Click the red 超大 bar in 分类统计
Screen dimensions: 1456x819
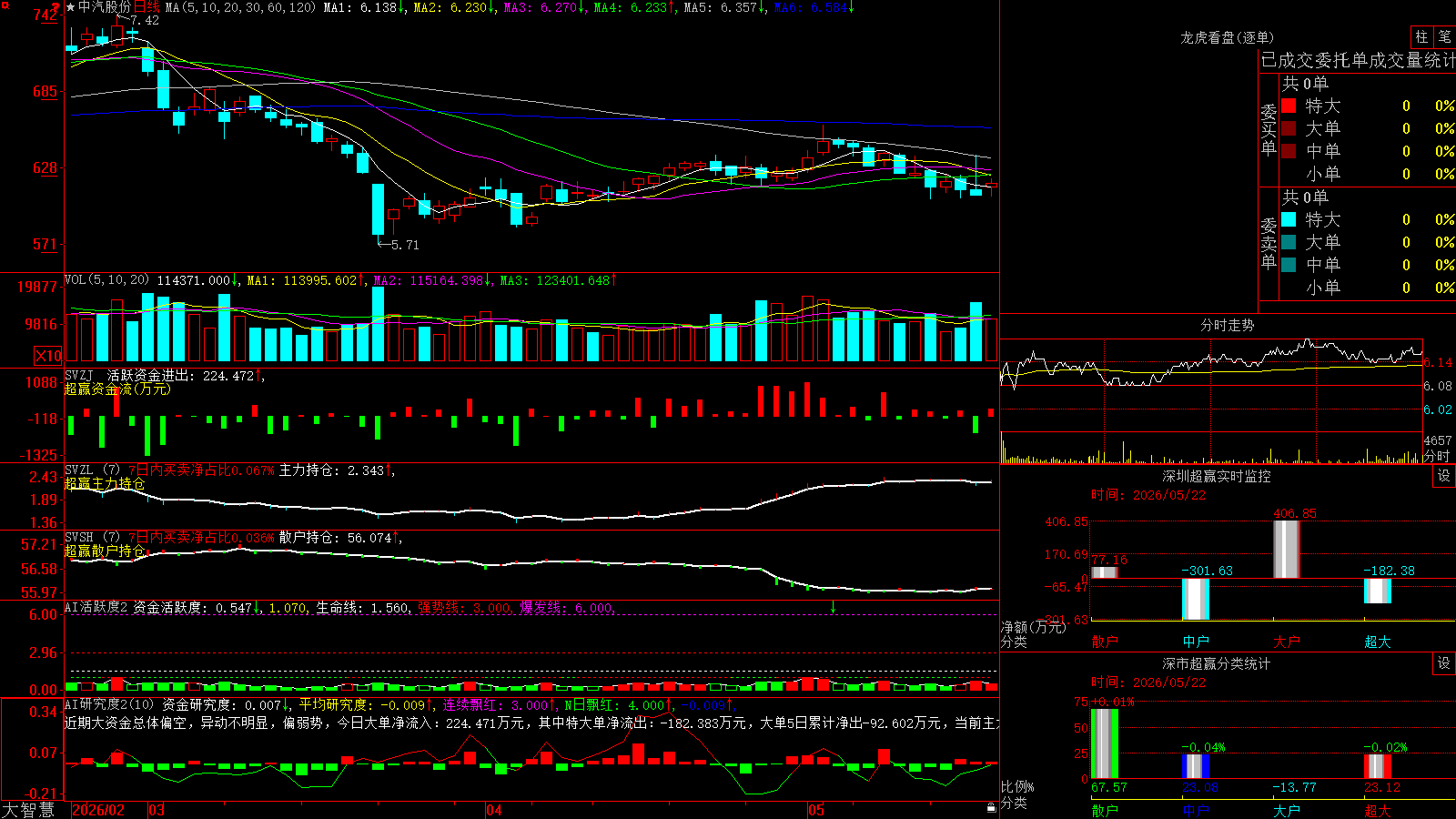(1378, 766)
